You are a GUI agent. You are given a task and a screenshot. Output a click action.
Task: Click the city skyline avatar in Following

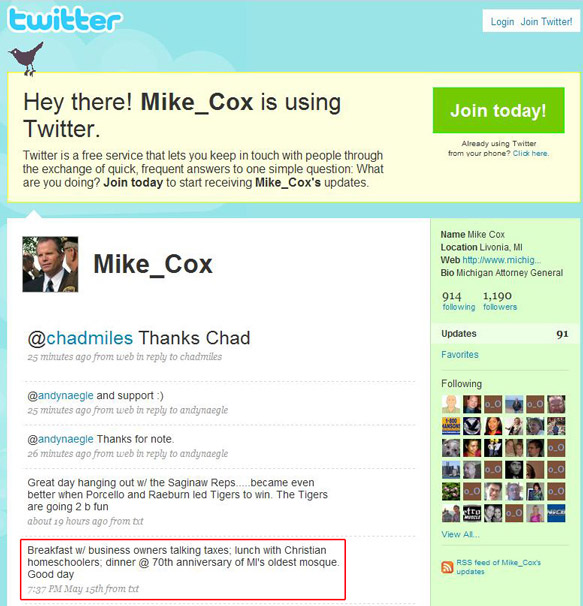[x=451, y=470]
